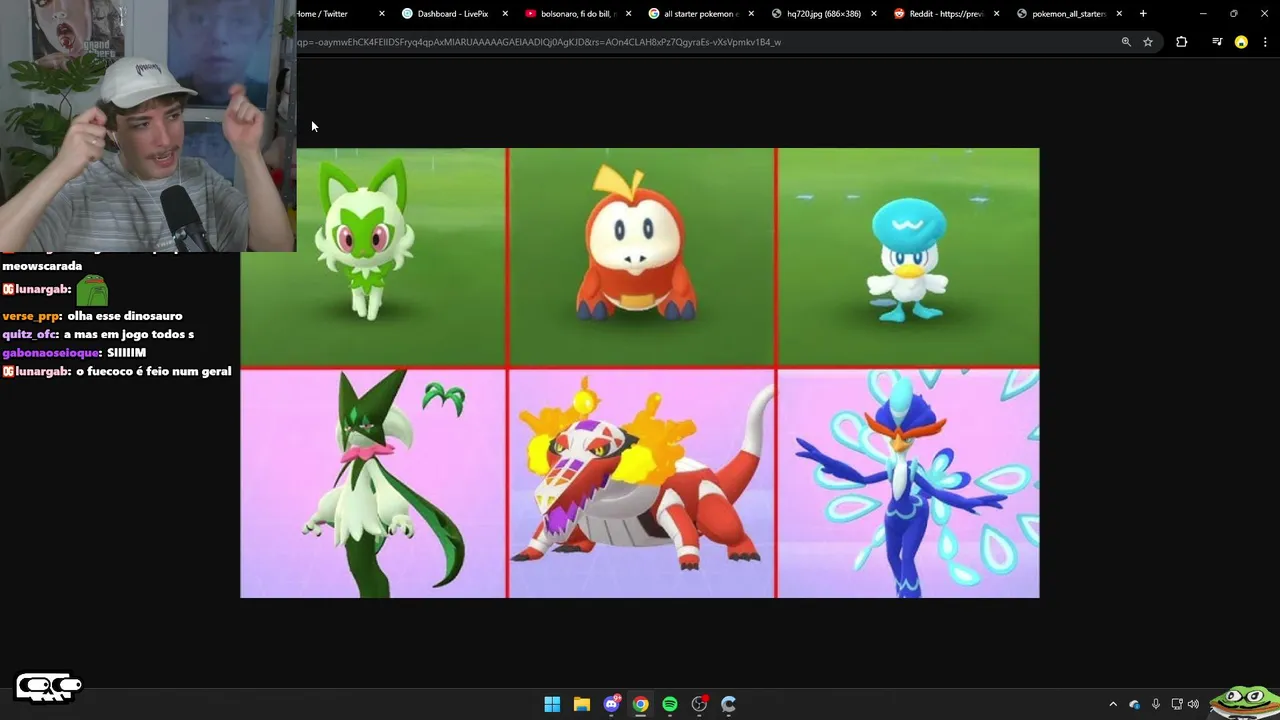Close the all starter pokemon tab
Image resolution: width=1280 pixels, height=720 pixels.
(751, 14)
